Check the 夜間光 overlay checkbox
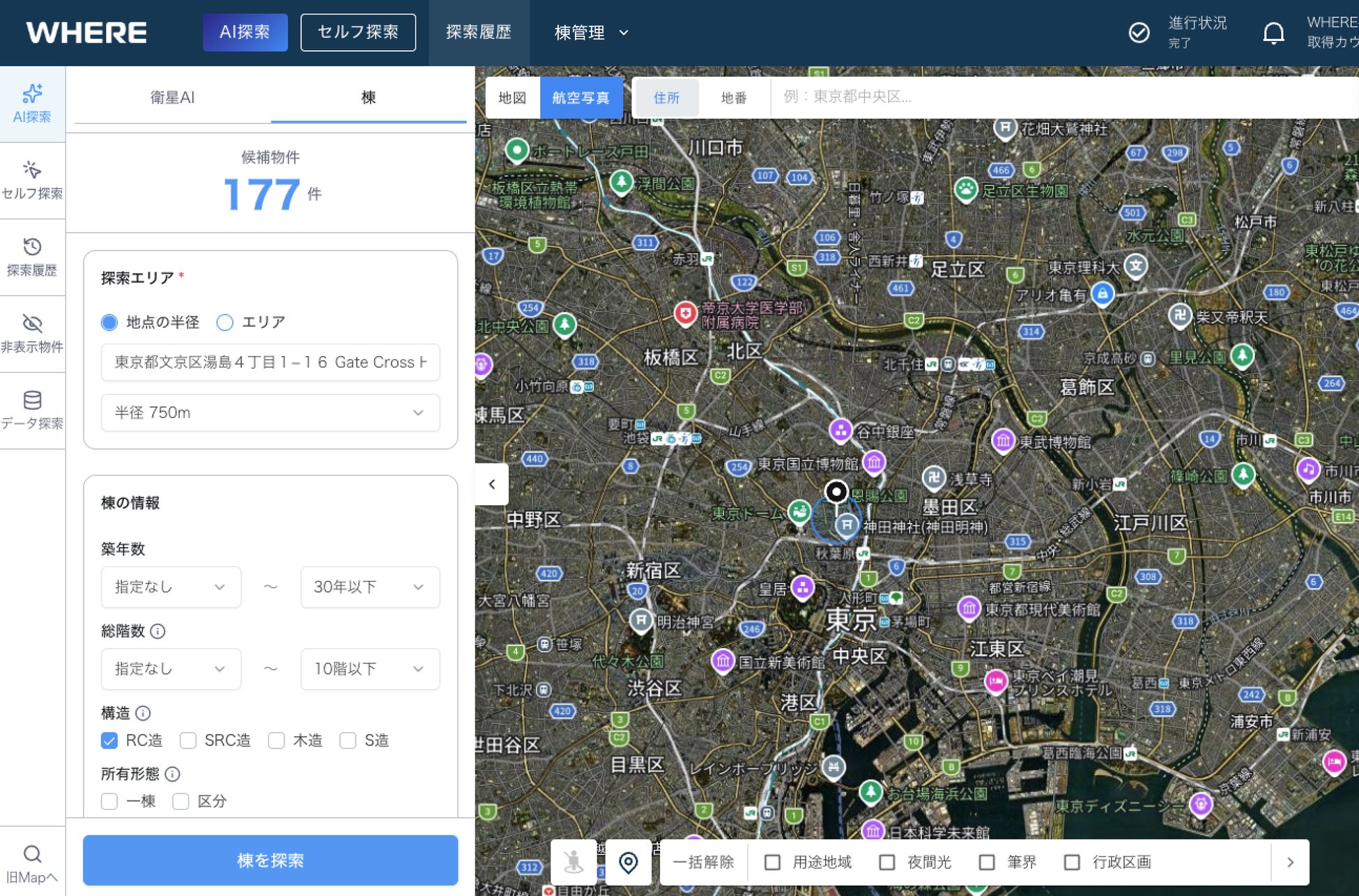The height and width of the screenshot is (896, 1359). tap(886, 863)
